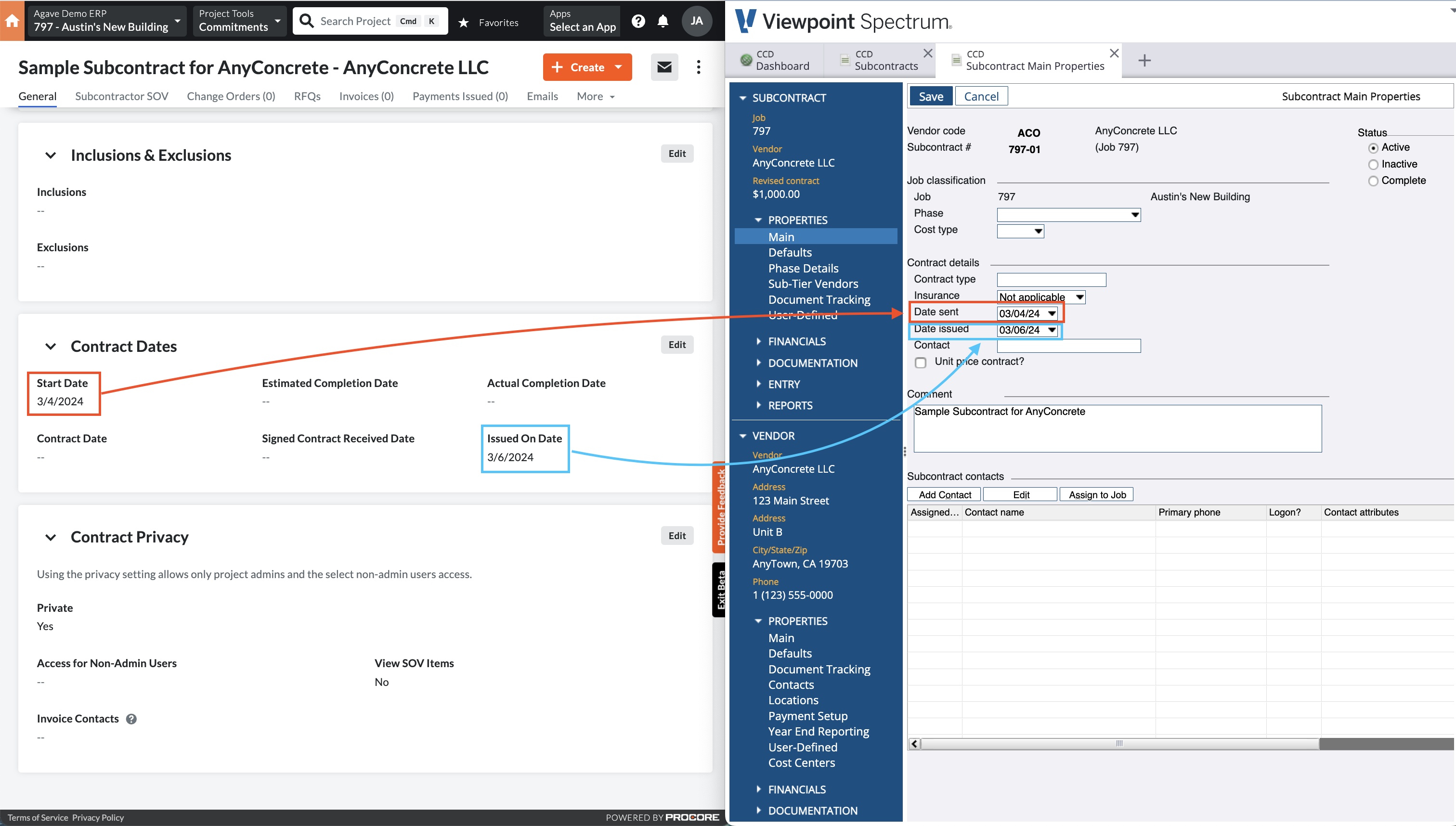This screenshot has height=826, width=1456.
Task: Click the JA user avatar icon
Action: point(698,20)
